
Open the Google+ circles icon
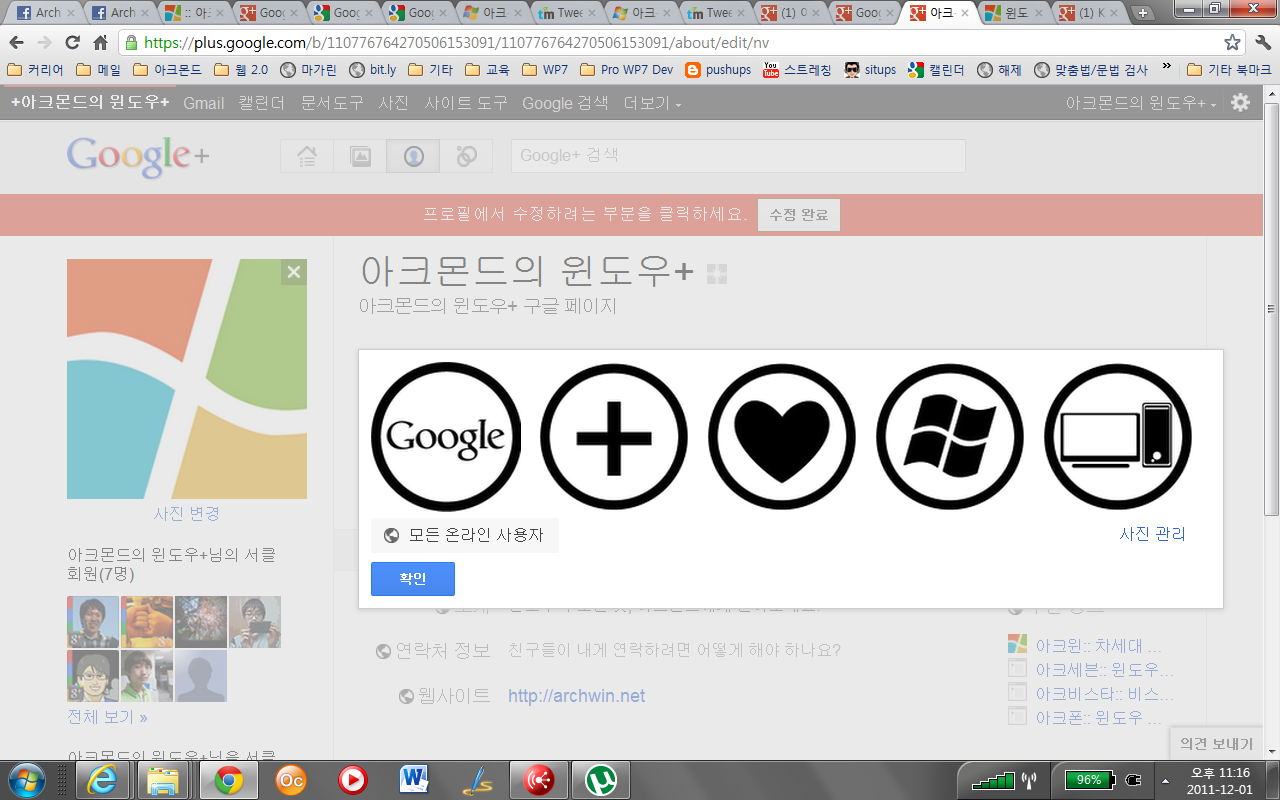click(x=466, y=156)
